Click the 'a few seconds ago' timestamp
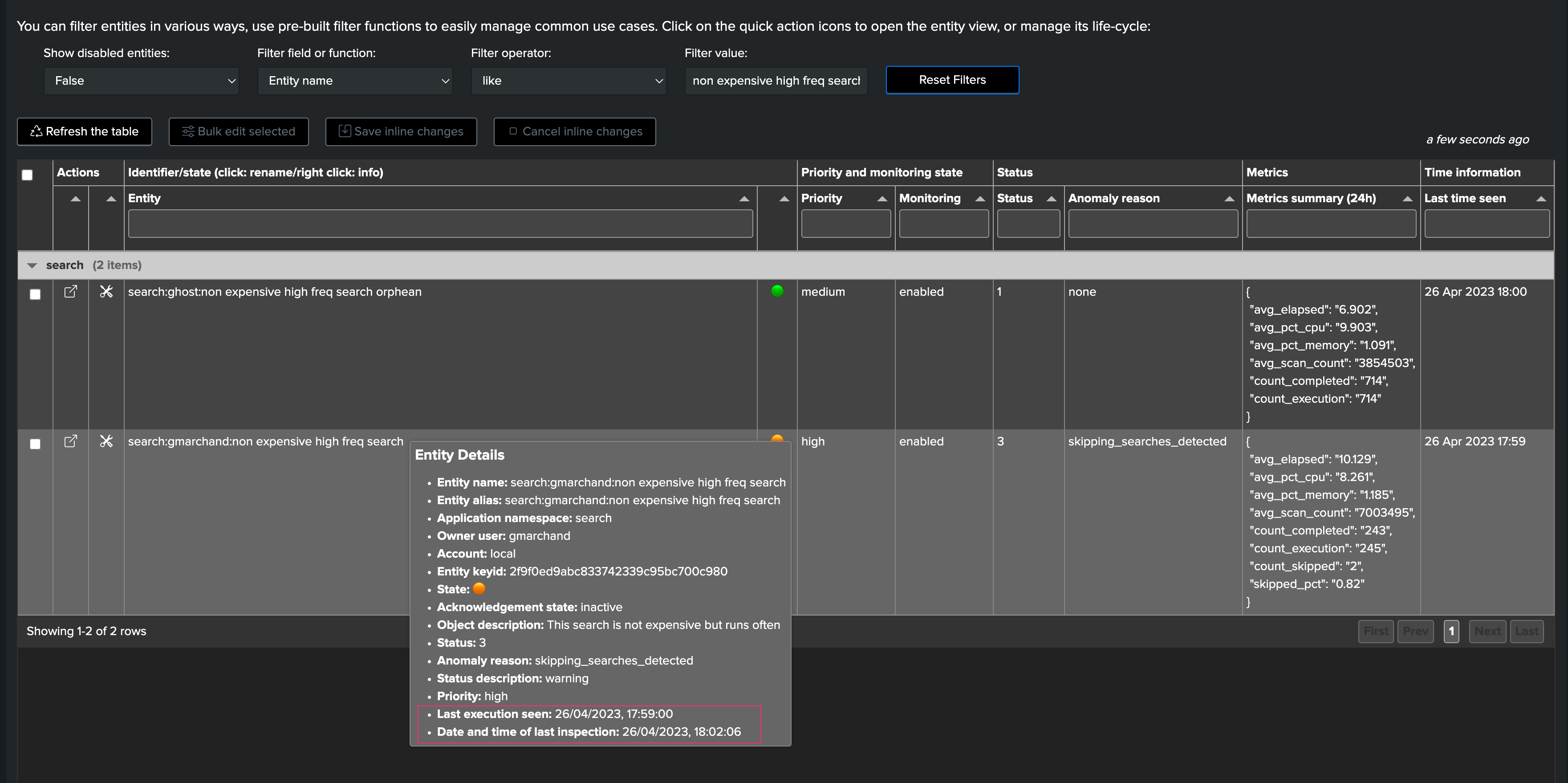Screen dimensions: 1568x783 click(1477, 139)
